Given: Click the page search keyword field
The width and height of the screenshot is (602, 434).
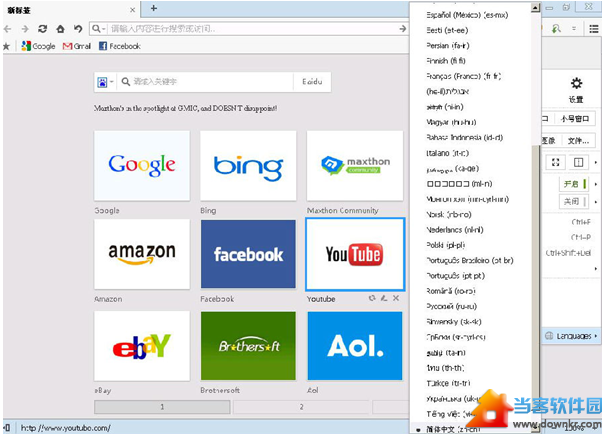Looking at the screenshot, I should coord(205,82).
